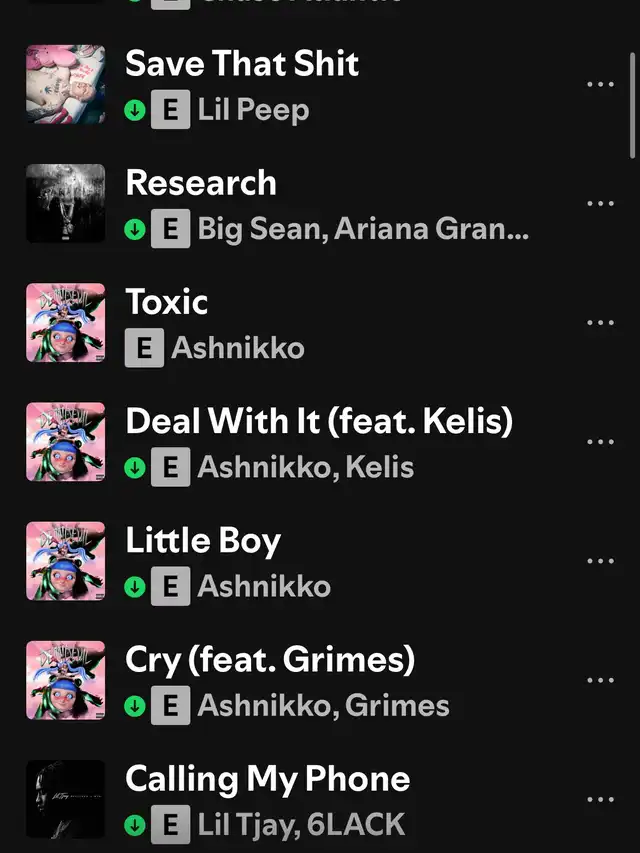Click Calling My Phone album artwork
Viewport: 640px width, 853px height.
click(x=65, y=799)
